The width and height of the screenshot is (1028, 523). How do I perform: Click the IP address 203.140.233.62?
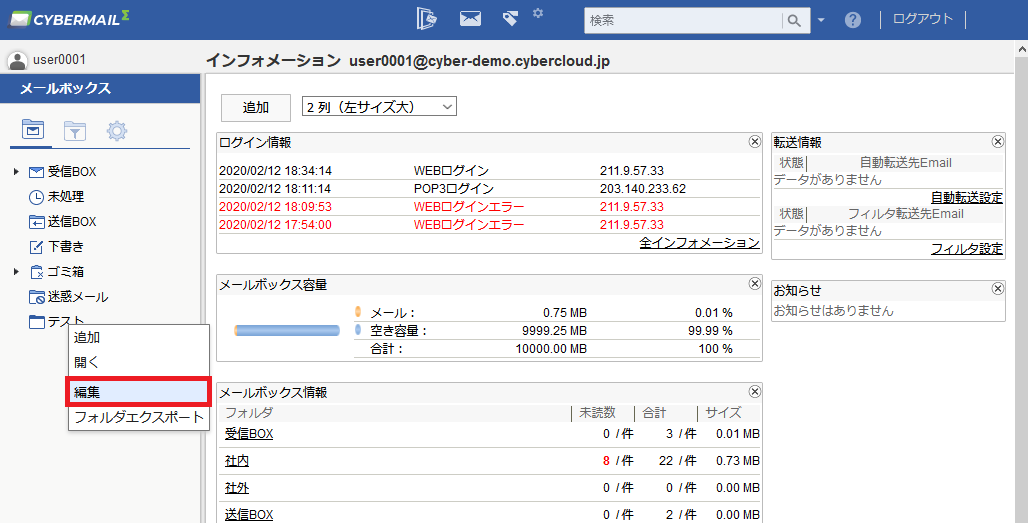(x=642, y=189)
